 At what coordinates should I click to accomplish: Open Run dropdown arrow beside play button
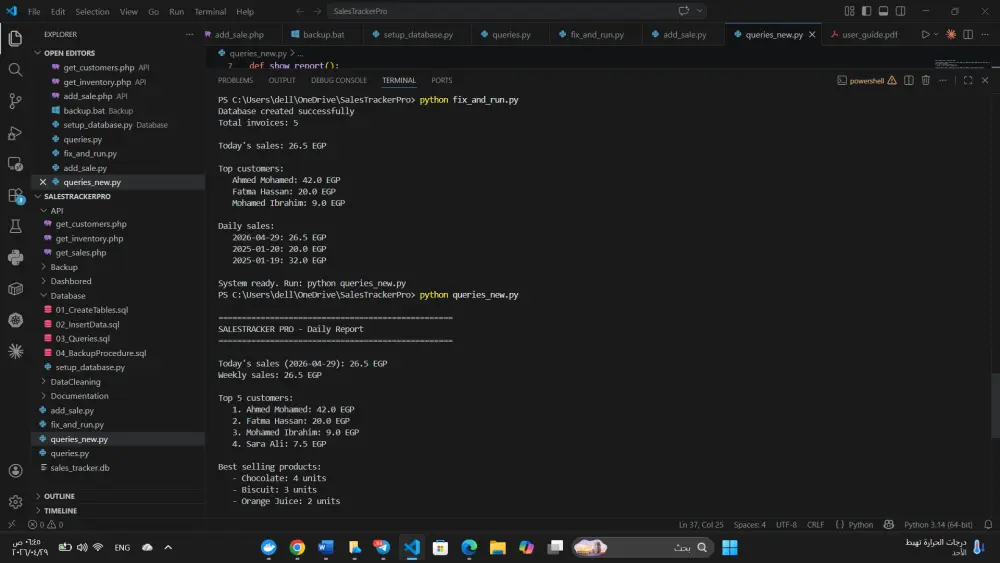[936, 34]
